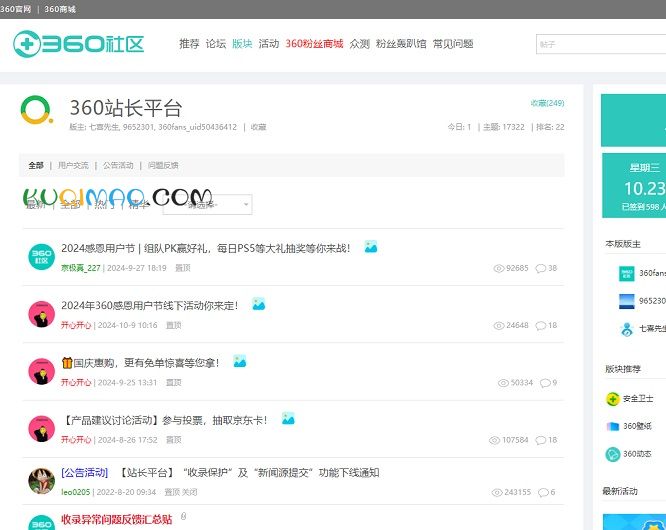Open image icon beside 2024感恩用户节 post
Screen dimensions: 666x530
point(371,247)
